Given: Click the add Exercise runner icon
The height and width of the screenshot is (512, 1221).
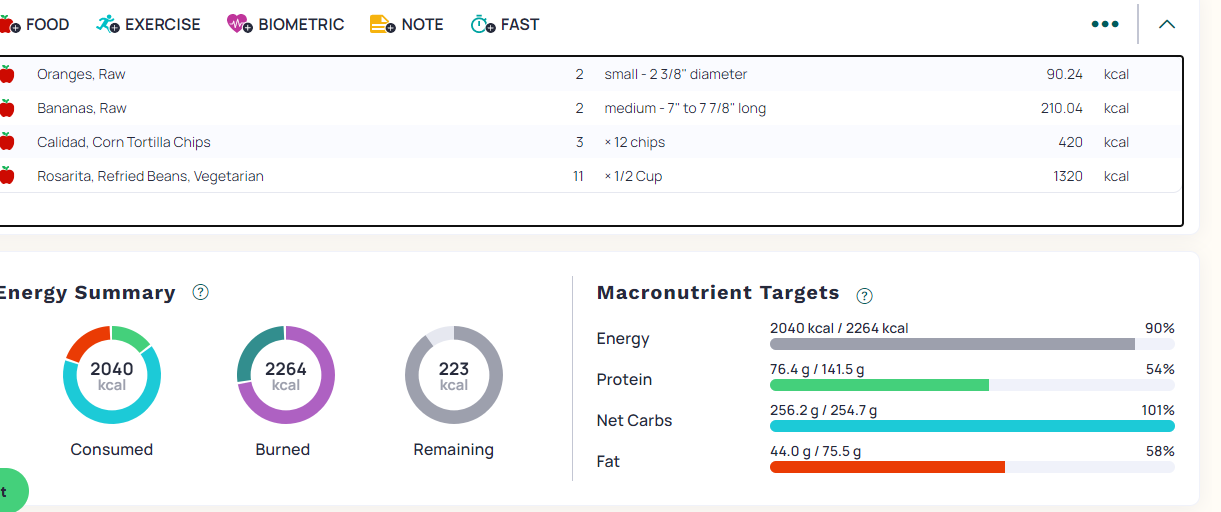Looking at the screenshot, I should point(108,24).
